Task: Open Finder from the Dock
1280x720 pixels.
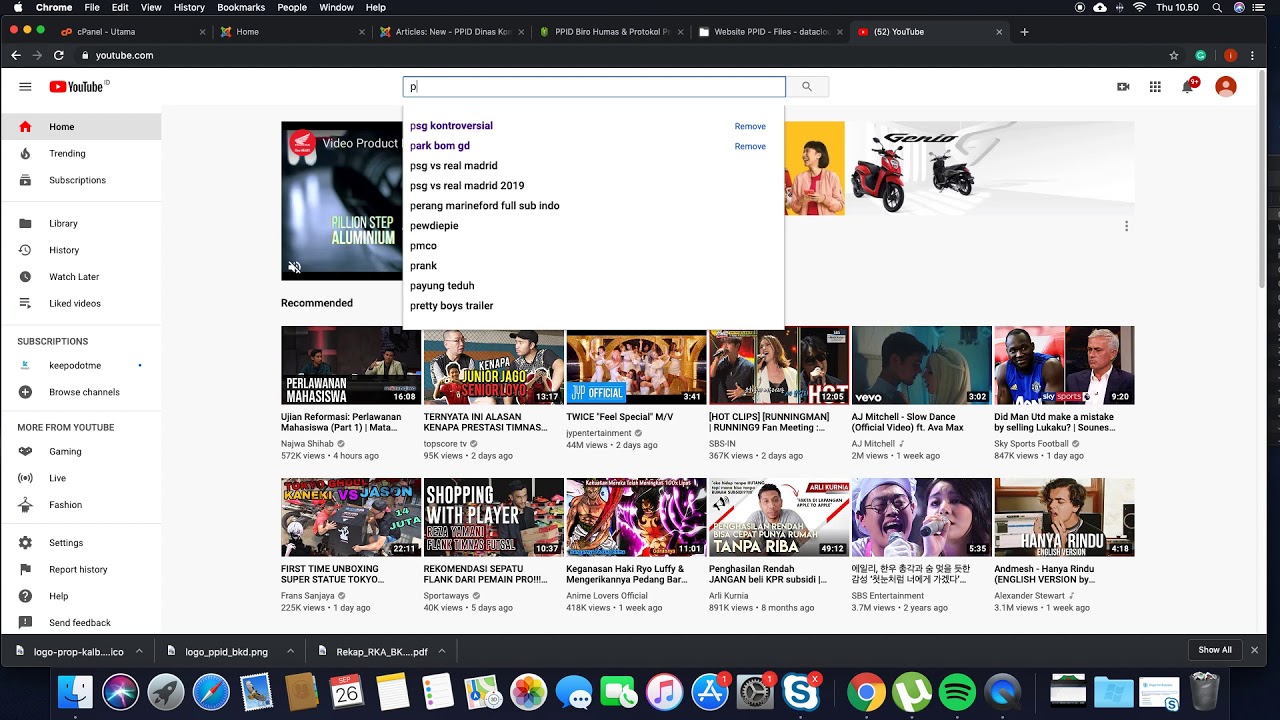Action: [75, 692]
